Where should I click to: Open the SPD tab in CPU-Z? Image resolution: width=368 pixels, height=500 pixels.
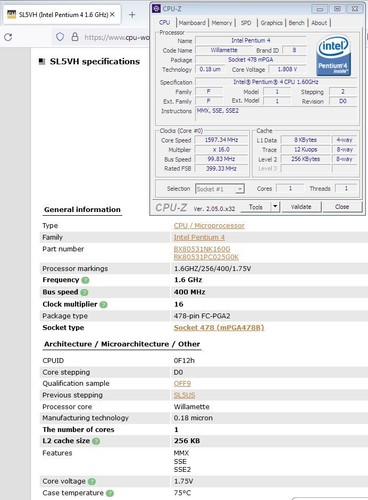coord(246,23)
